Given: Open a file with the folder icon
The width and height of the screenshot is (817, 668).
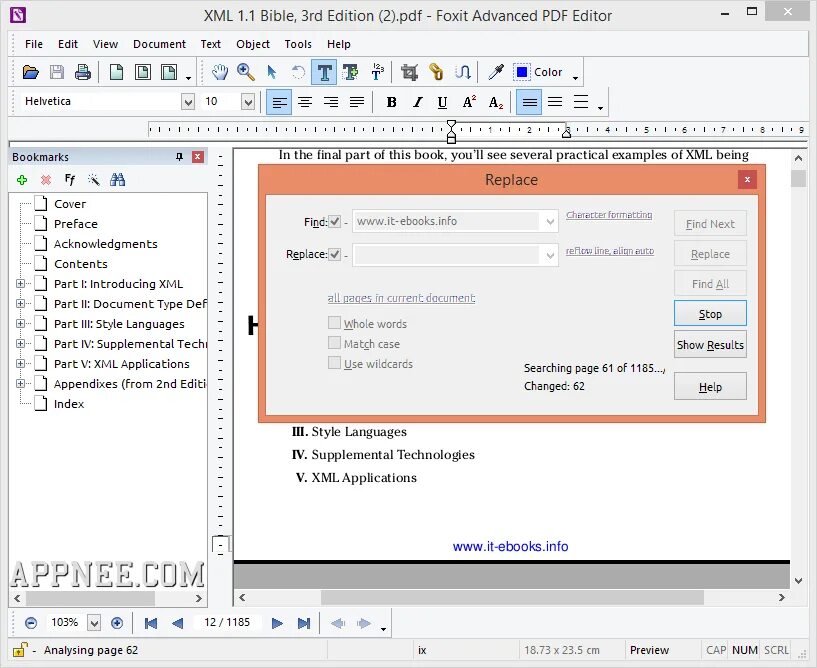Looking at the screenshot, I should 31,72.
